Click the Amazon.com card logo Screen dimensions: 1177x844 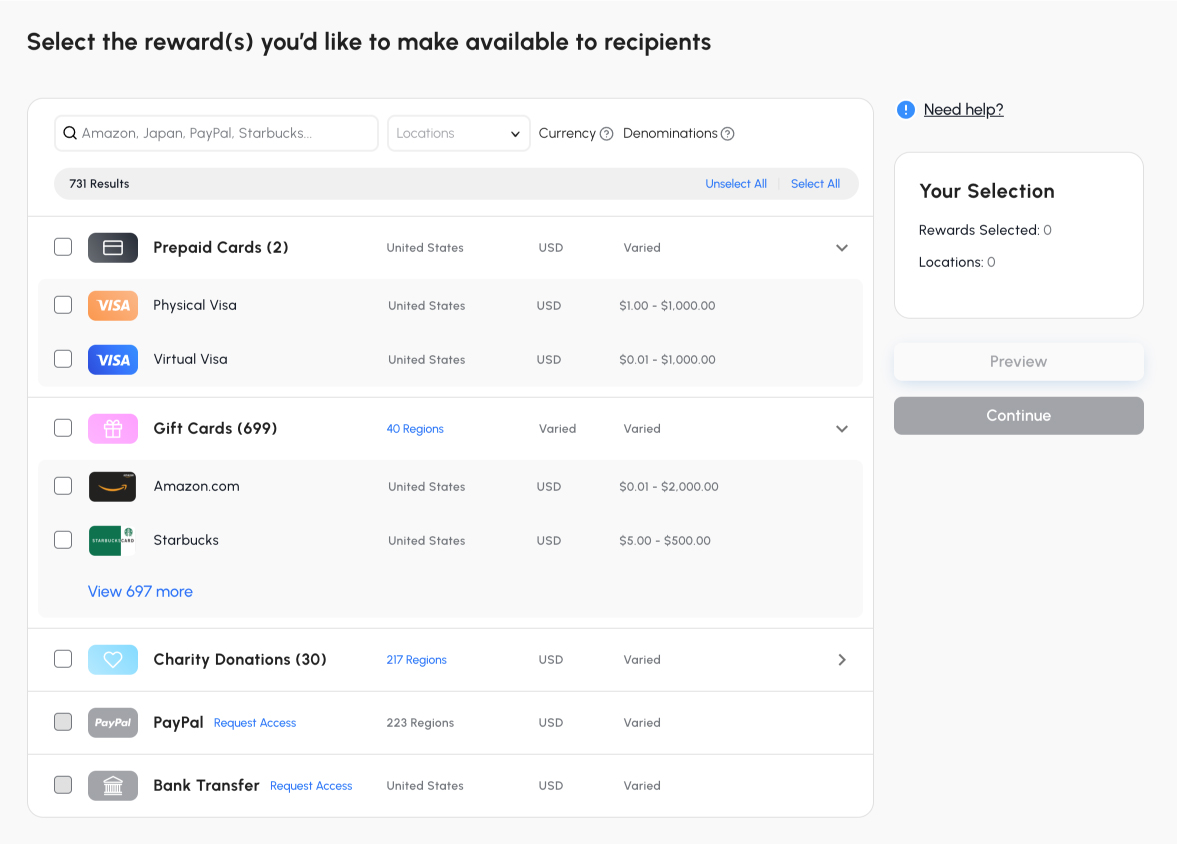pyautogui.click(x=112, y=487)
